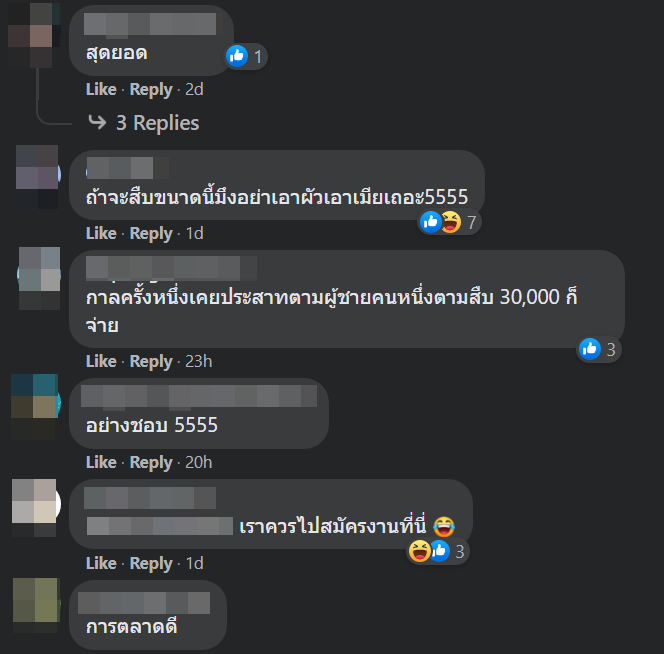Open the thumbs-up reaction with count 3 on the 30,000 comment
Screen dimensions: 664x654
tap(598, 349)
